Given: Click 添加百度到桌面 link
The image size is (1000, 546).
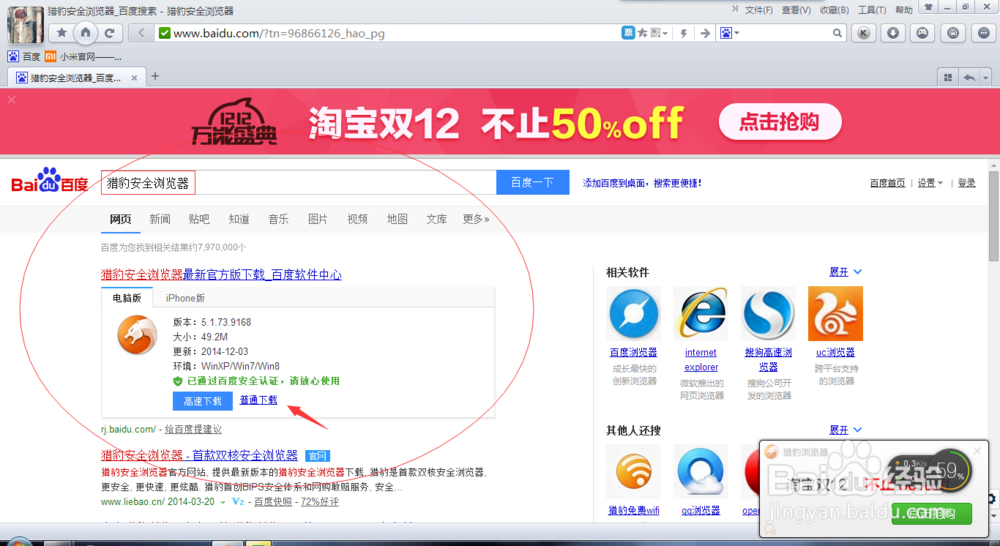Looking at the screenshot, I should click(x=642, y=183).
